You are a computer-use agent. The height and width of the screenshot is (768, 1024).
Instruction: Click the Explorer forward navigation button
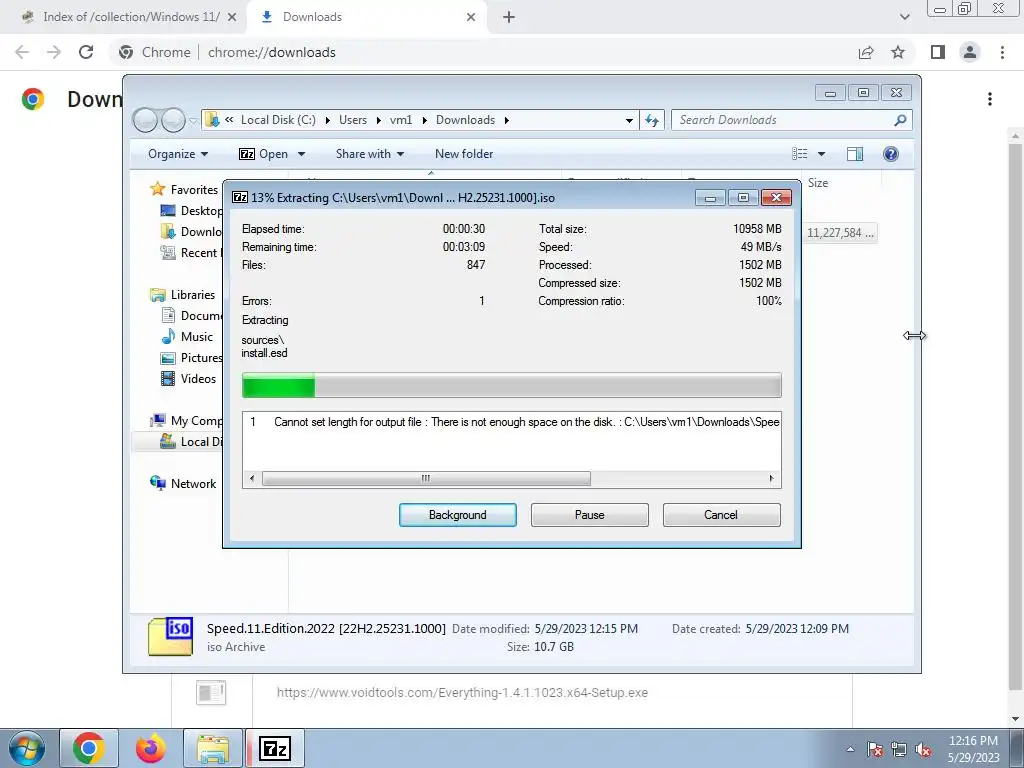(x=173, y=120)
